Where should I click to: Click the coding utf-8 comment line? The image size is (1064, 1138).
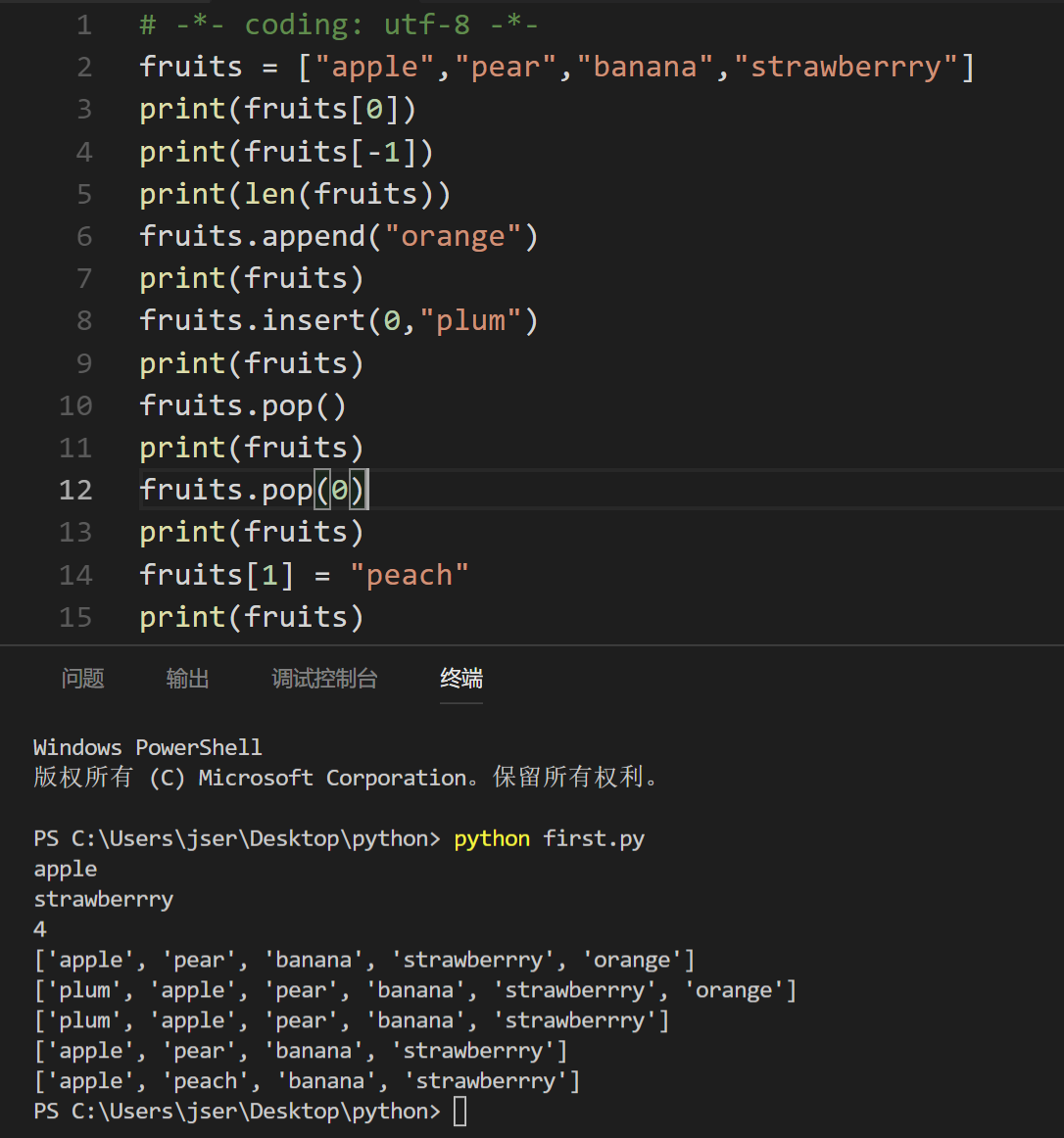(x=339, y=25)
